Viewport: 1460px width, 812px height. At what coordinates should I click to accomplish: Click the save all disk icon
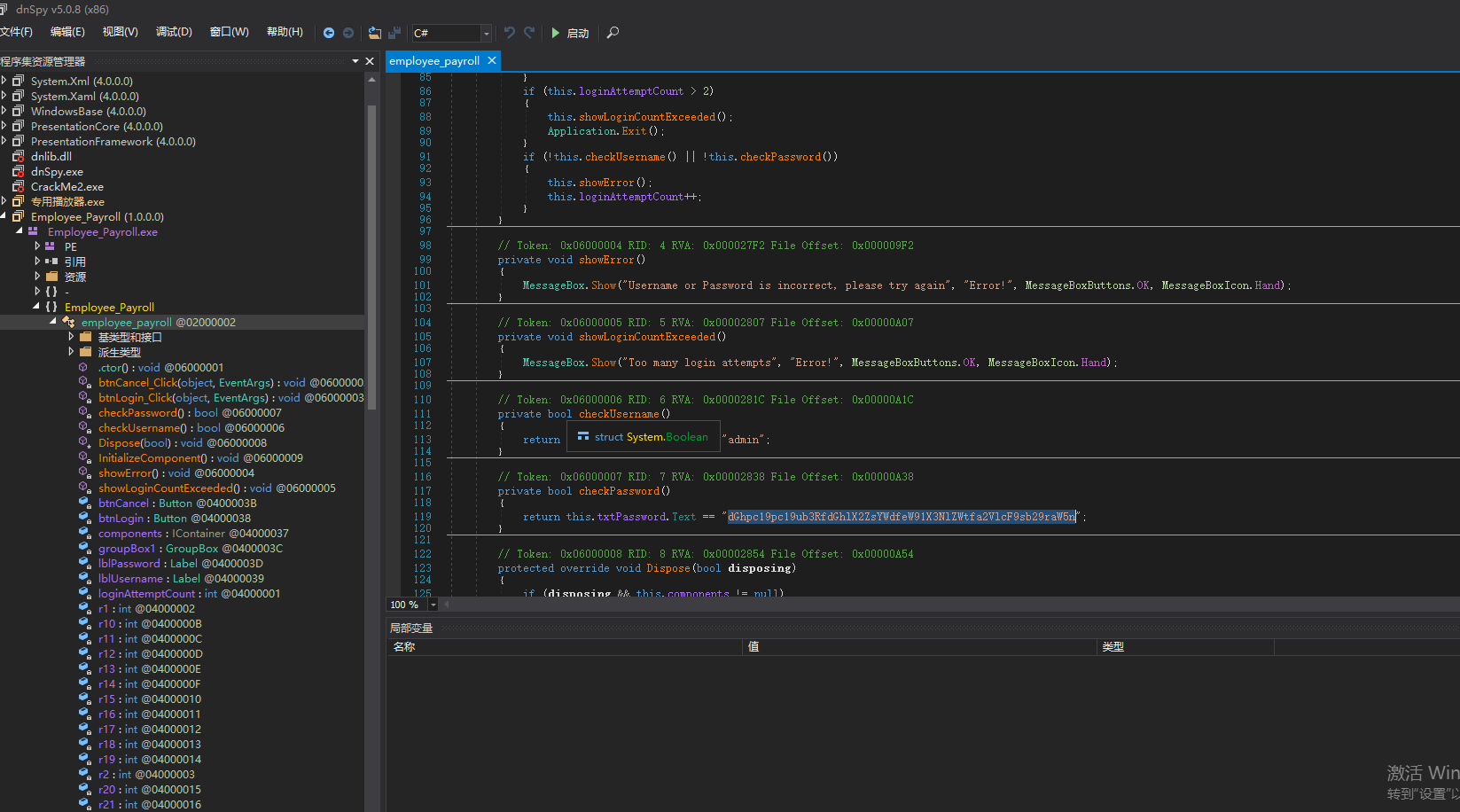tap(394, 33)
